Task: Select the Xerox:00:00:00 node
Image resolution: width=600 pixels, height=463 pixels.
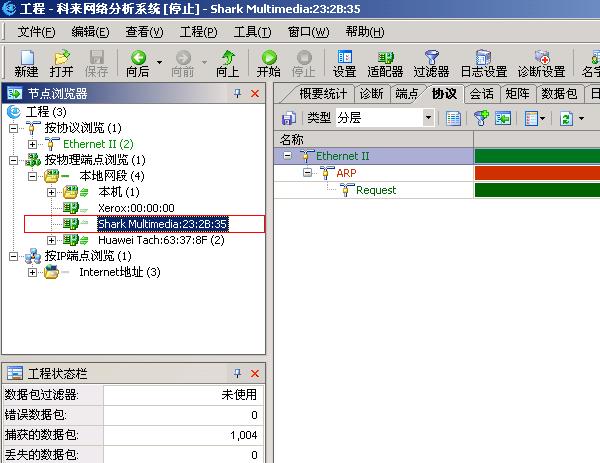Action: click(x=136, y=208)
